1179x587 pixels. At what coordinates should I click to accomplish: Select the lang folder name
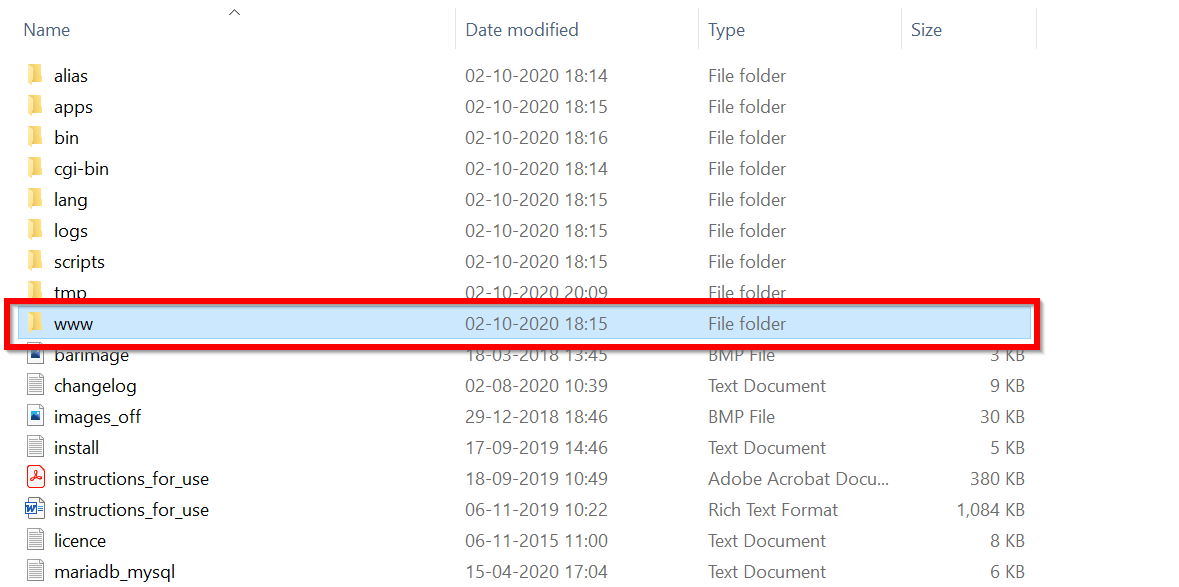(x=71, y=200)
